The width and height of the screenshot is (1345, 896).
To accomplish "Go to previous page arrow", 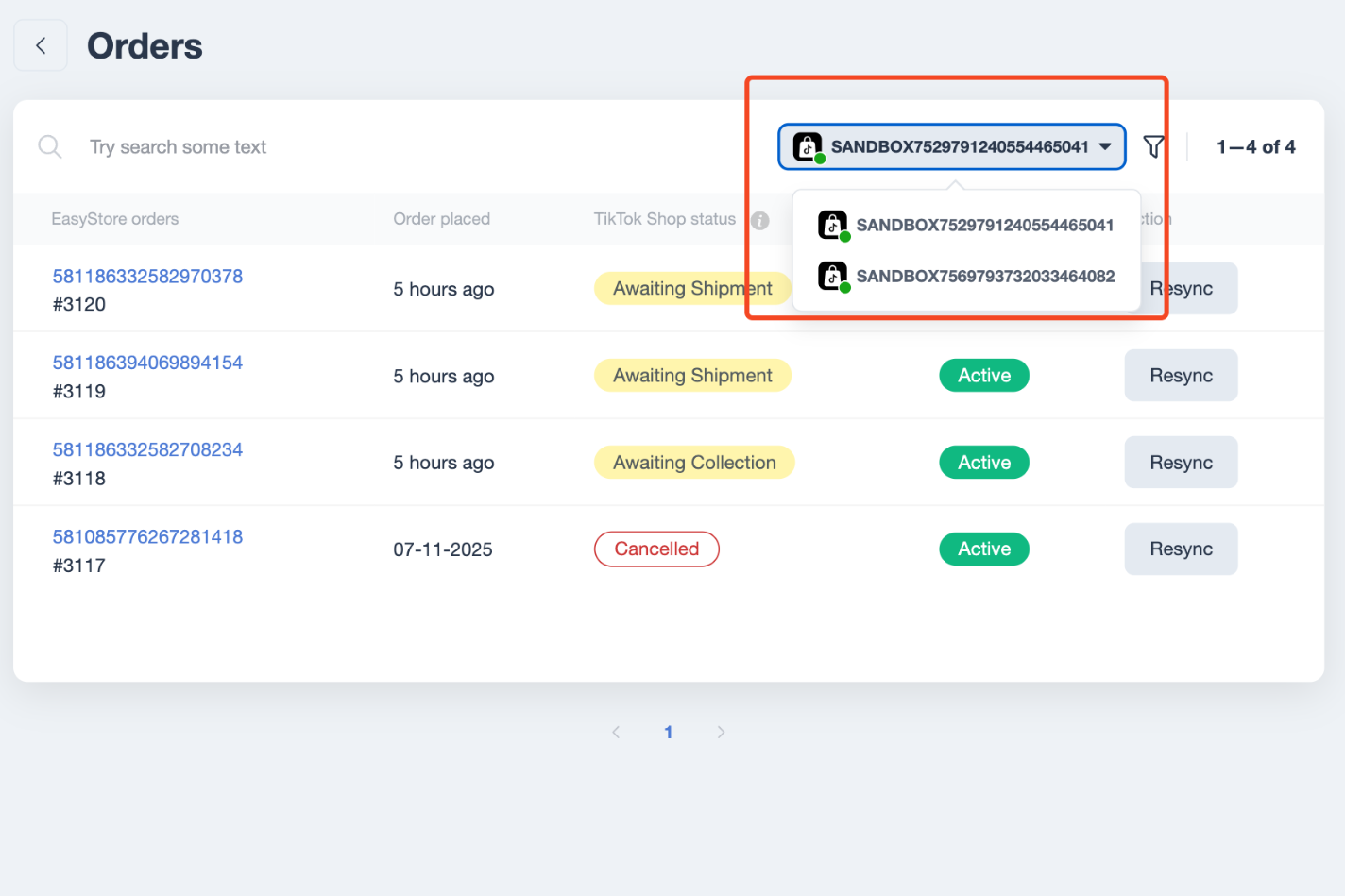I will [616, 732].
